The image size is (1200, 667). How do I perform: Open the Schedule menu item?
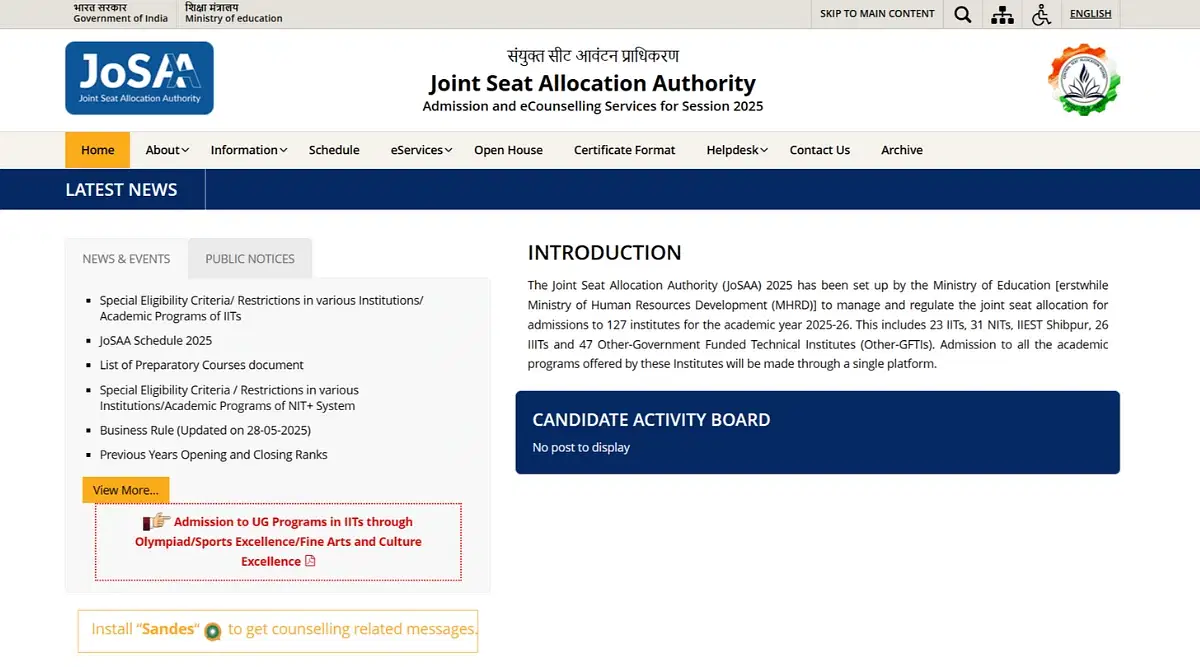334,150
